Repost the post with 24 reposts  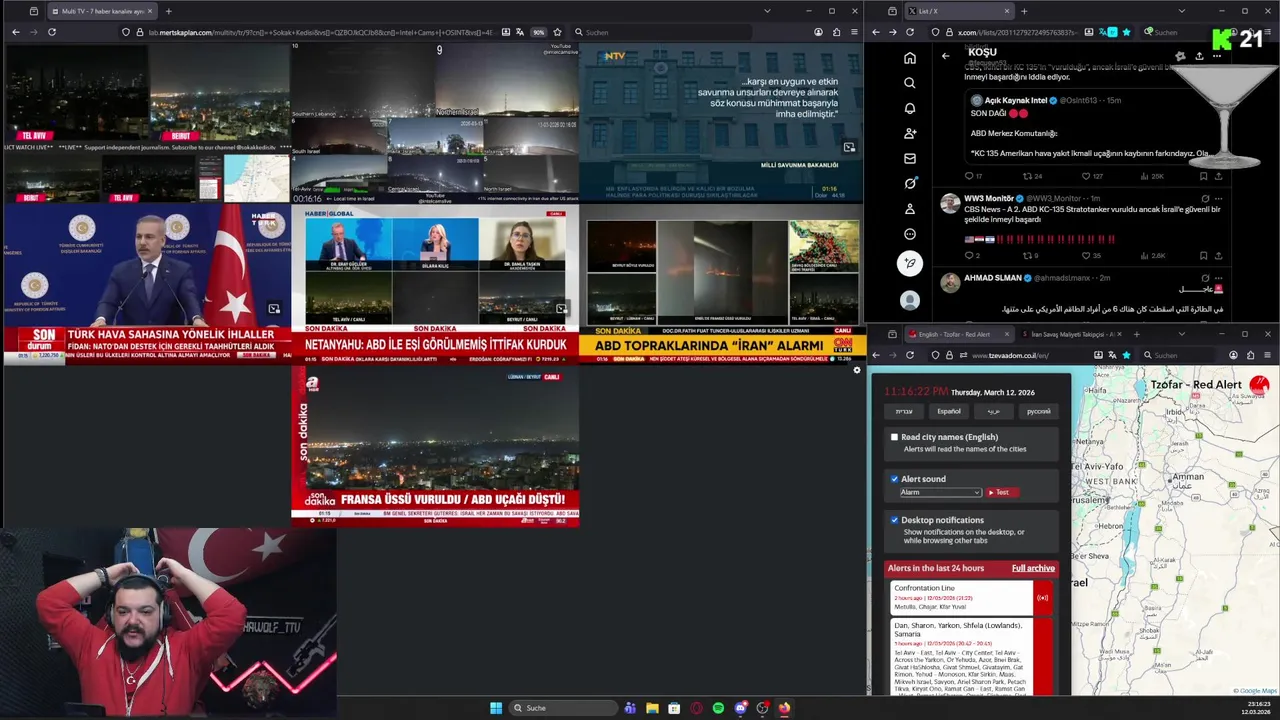pos(1026,176)
